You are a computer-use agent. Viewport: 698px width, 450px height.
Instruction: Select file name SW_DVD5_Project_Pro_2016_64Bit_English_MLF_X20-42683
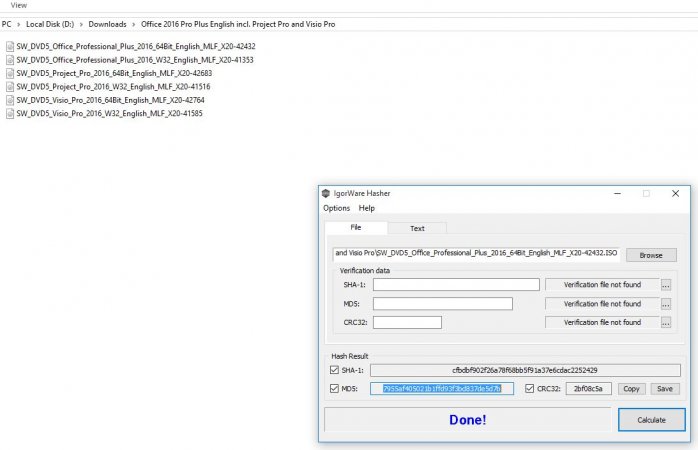114,73
